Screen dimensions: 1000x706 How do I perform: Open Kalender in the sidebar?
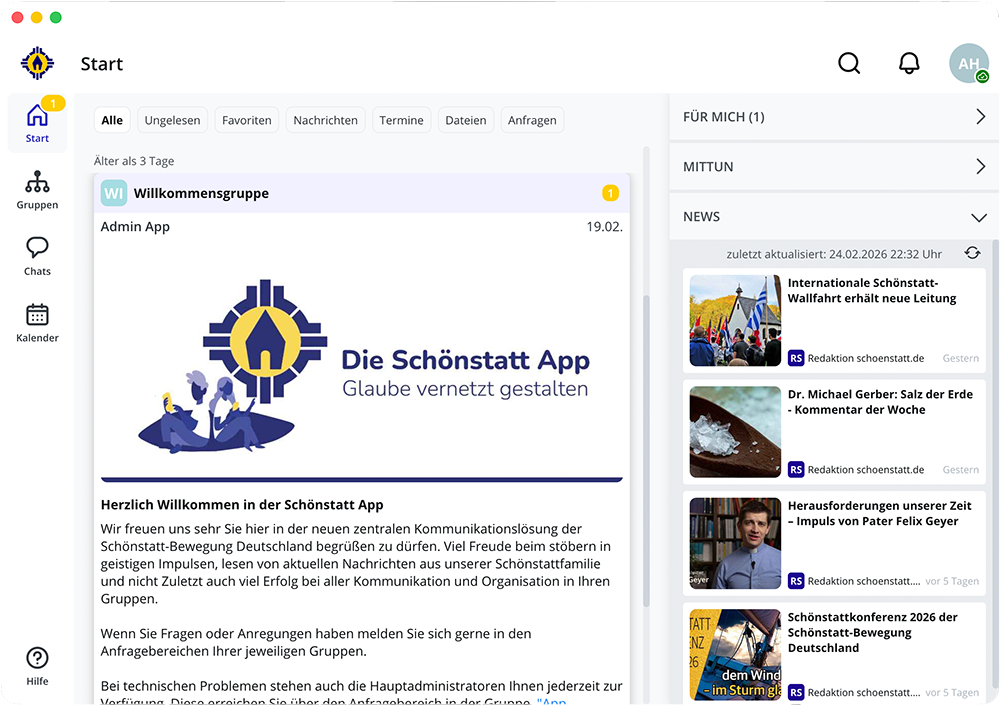coord(37,323)
